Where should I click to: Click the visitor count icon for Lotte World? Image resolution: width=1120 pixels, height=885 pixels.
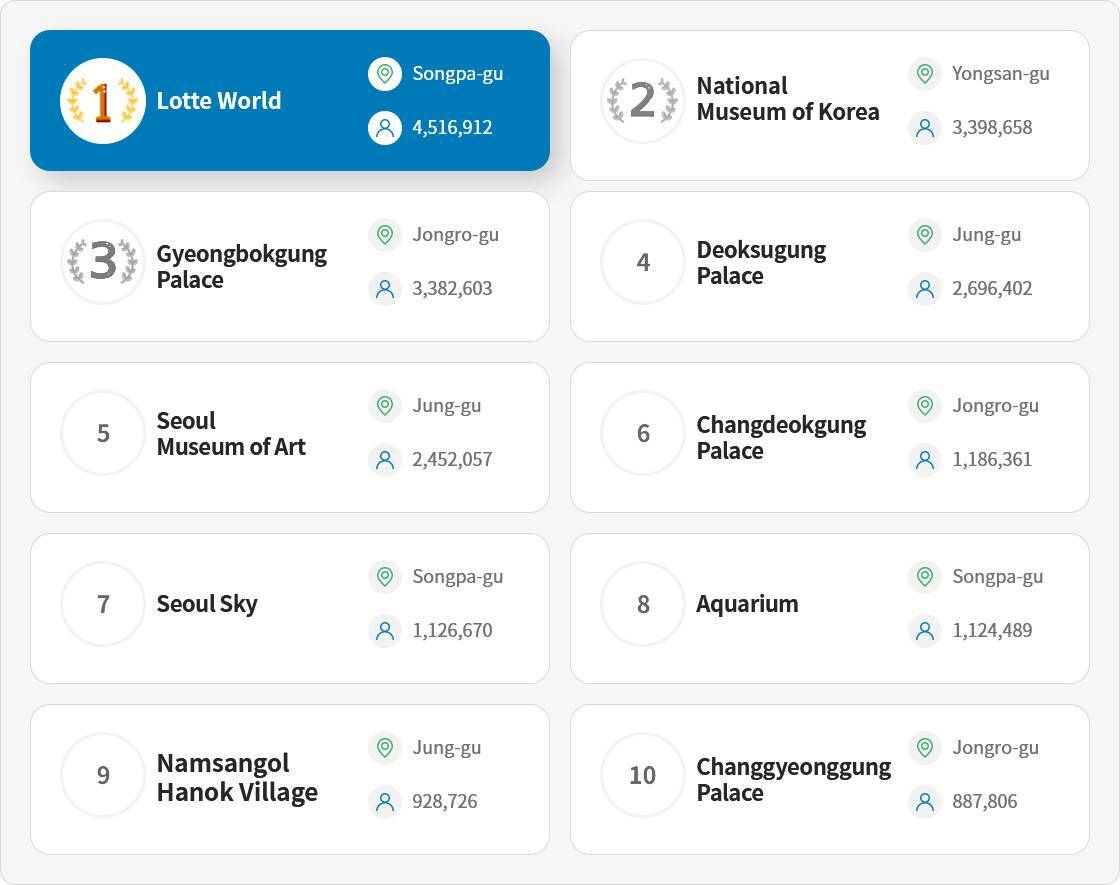coord(384,128)
